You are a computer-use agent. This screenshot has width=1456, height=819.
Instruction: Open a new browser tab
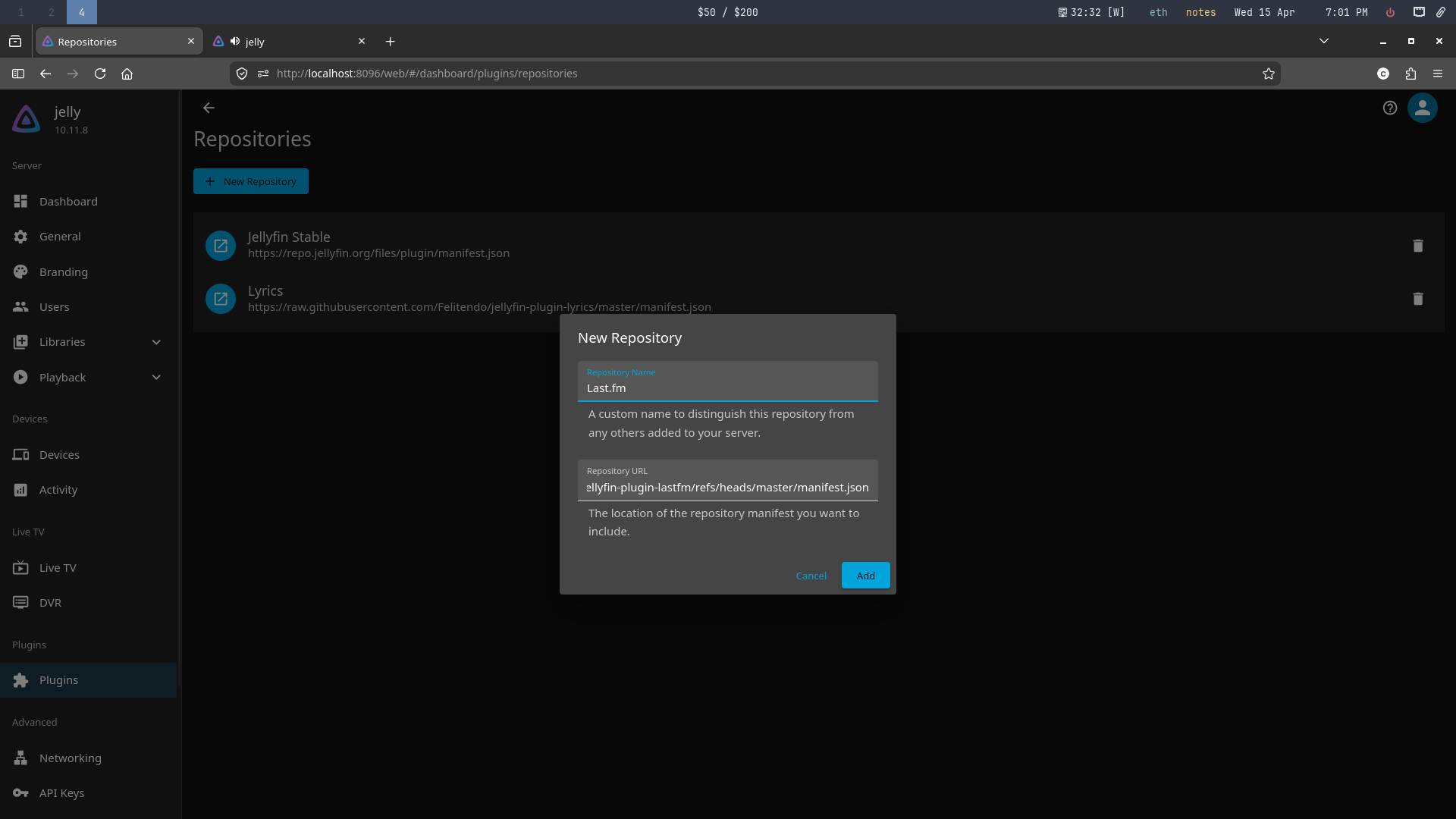click(391, 42)
